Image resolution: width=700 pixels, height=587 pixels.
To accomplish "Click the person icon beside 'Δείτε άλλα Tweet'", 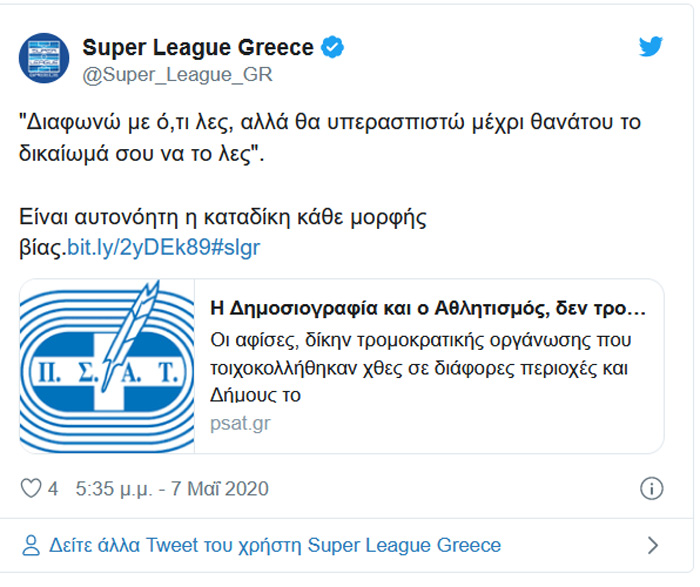I will pyautogui.click(x=31, y=545).
